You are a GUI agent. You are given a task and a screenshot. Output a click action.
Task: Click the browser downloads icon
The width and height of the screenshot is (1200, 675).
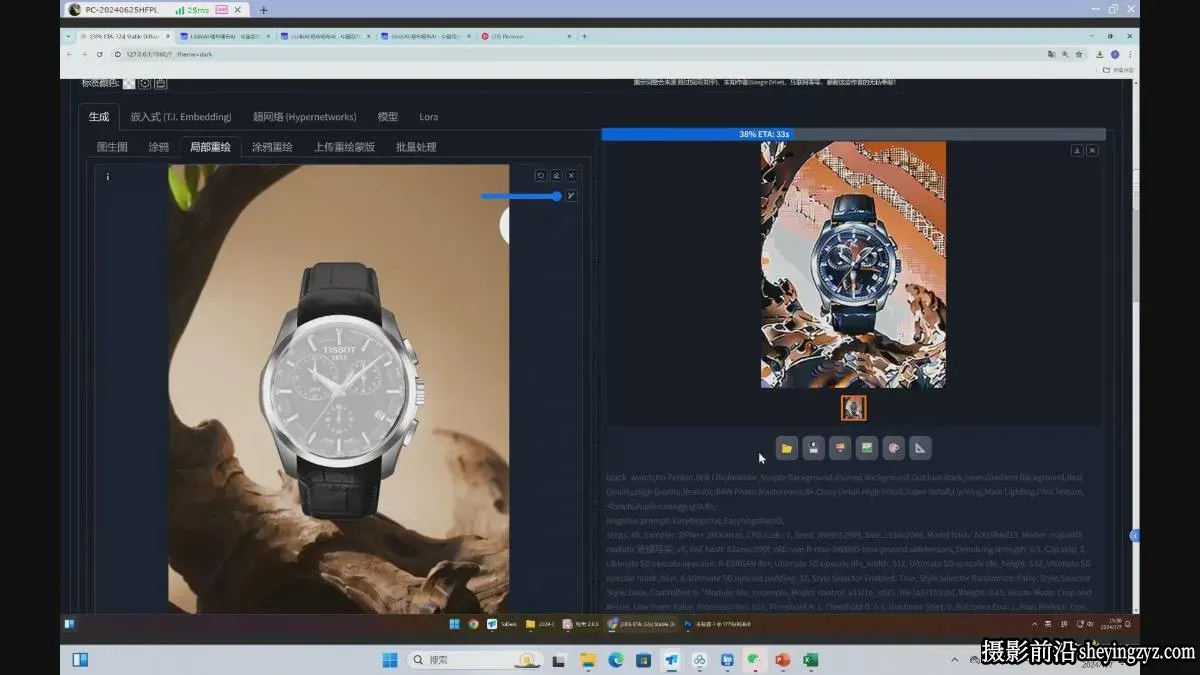click(x=1100, y=54)
